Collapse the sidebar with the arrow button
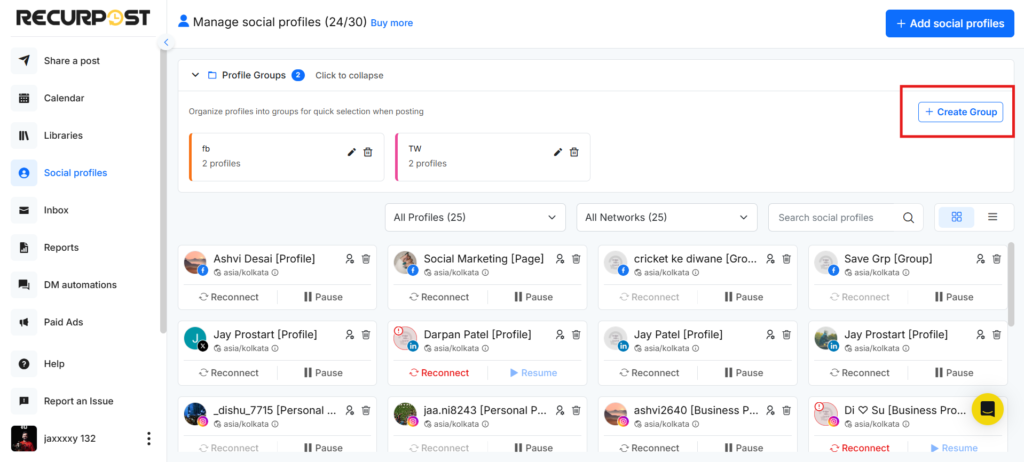This screenshot has width=1024, height=462. 166,42
